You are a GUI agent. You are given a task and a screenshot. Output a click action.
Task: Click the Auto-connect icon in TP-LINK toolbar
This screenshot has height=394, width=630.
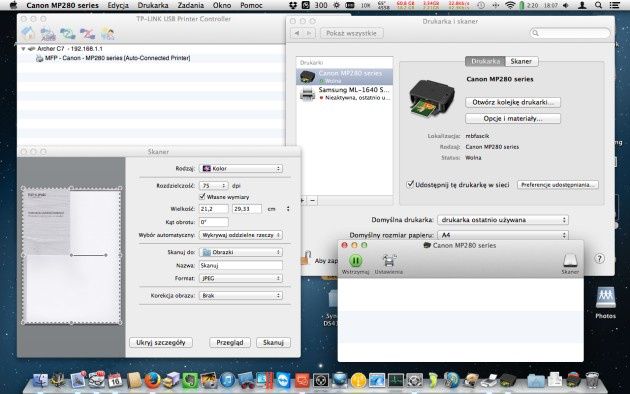[x=48, y=34]
